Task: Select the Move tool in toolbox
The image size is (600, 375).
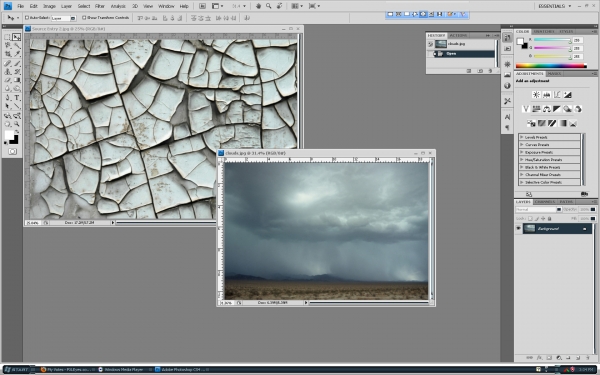Action: pyautogui.click(x=16, y=37)
